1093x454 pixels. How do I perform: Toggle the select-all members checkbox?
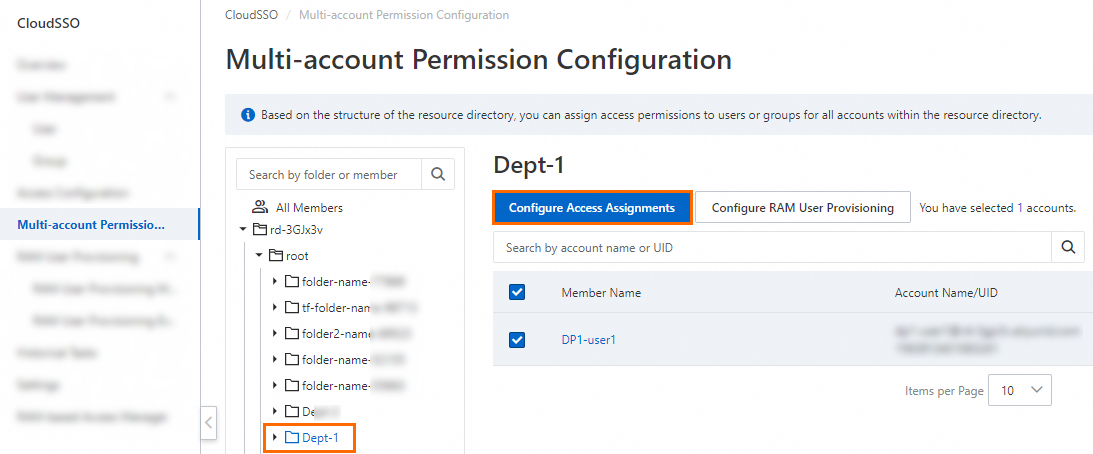click(517, 292)
